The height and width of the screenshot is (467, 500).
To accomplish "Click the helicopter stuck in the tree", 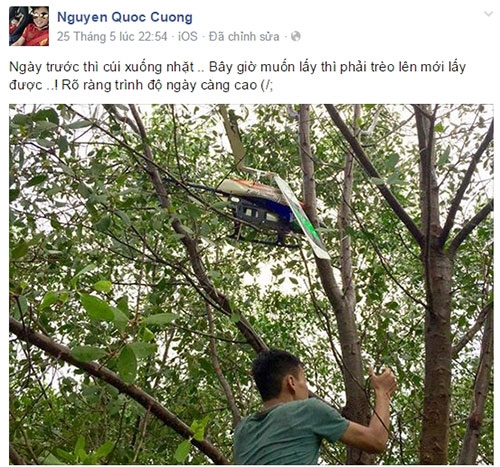I will (257, 210).
